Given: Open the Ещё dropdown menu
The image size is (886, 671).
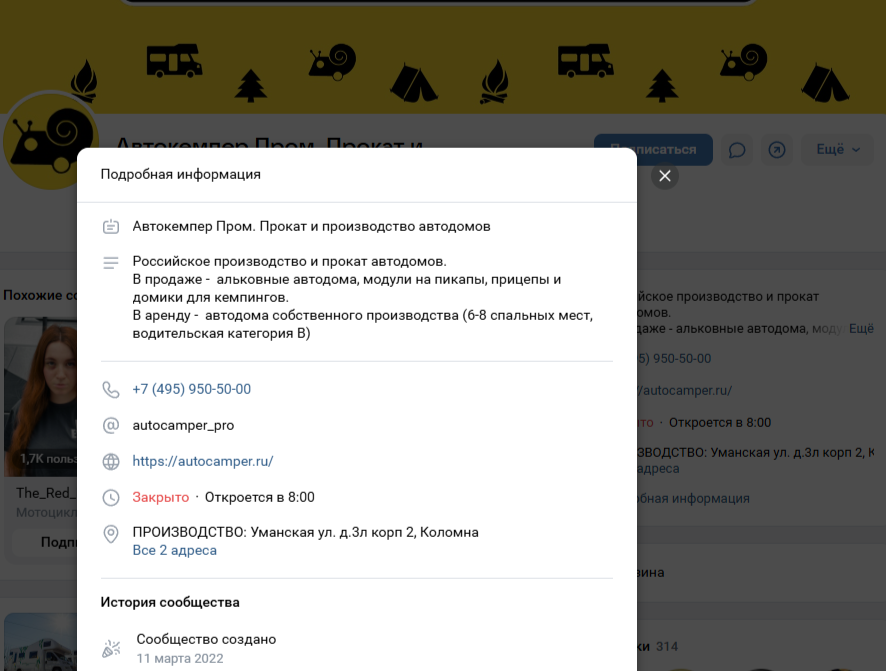Looking at the screenshot, I should (837, 149).
